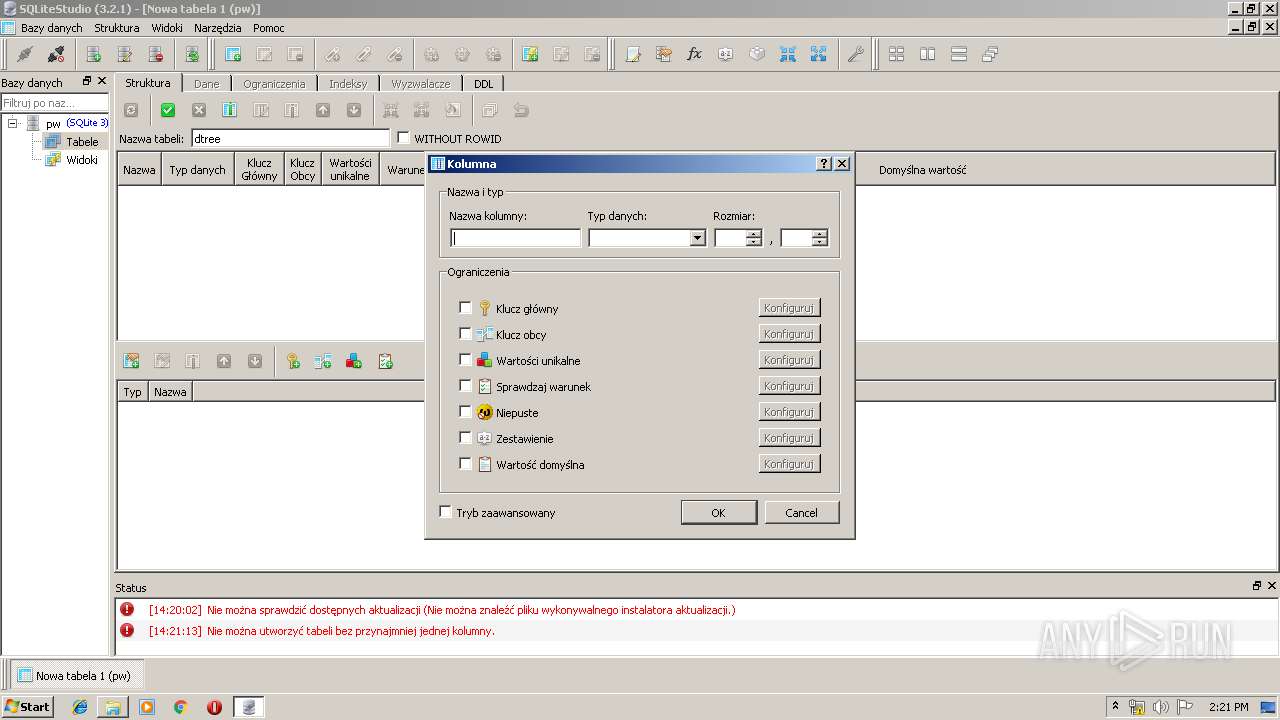Click the tile windows grid icon

pos(897,54)
